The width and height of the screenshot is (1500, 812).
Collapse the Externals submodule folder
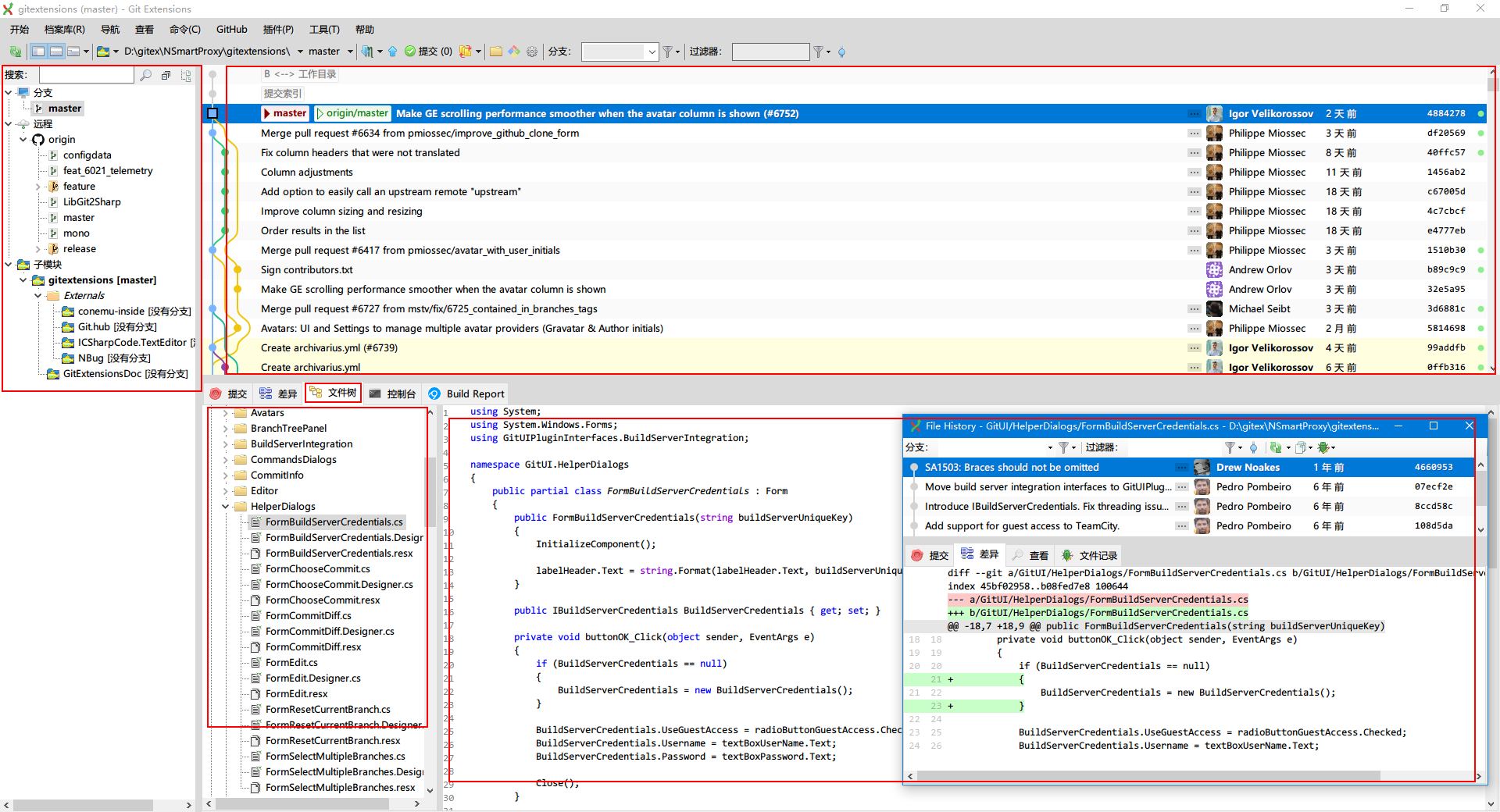38,295
